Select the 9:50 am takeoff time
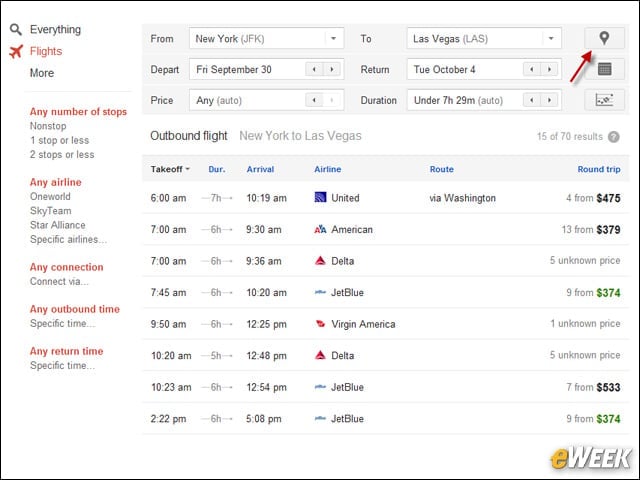Image resolution: width=640 pixels, height=480 pixels. (x=168, y=324)
